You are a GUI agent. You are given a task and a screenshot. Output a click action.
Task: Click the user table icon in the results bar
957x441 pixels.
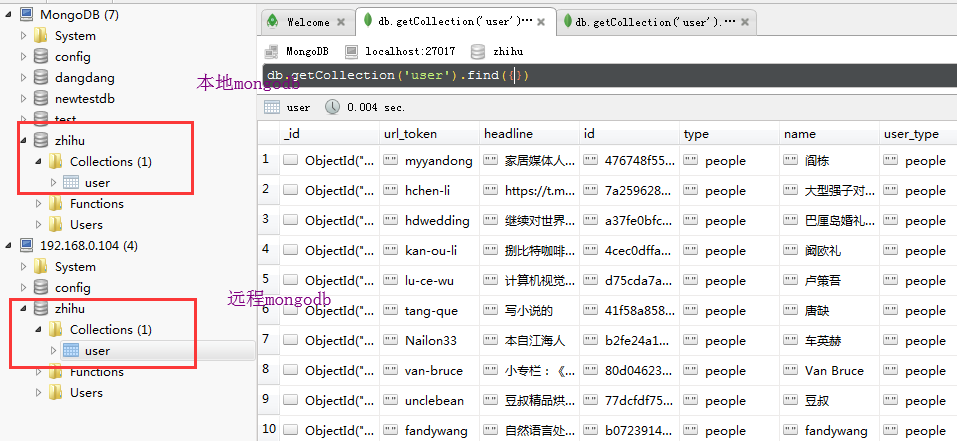[x=272, y=107]
